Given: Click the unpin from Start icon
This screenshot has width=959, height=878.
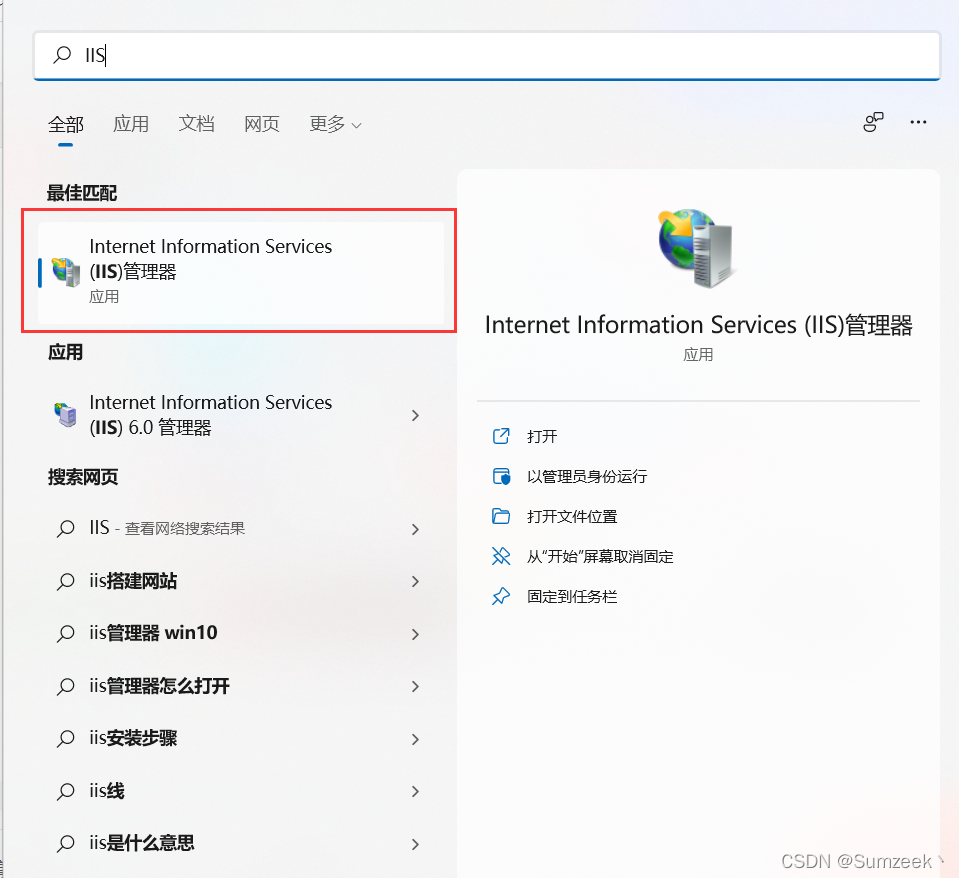Looking at the screenshot, I should (501, 556).
